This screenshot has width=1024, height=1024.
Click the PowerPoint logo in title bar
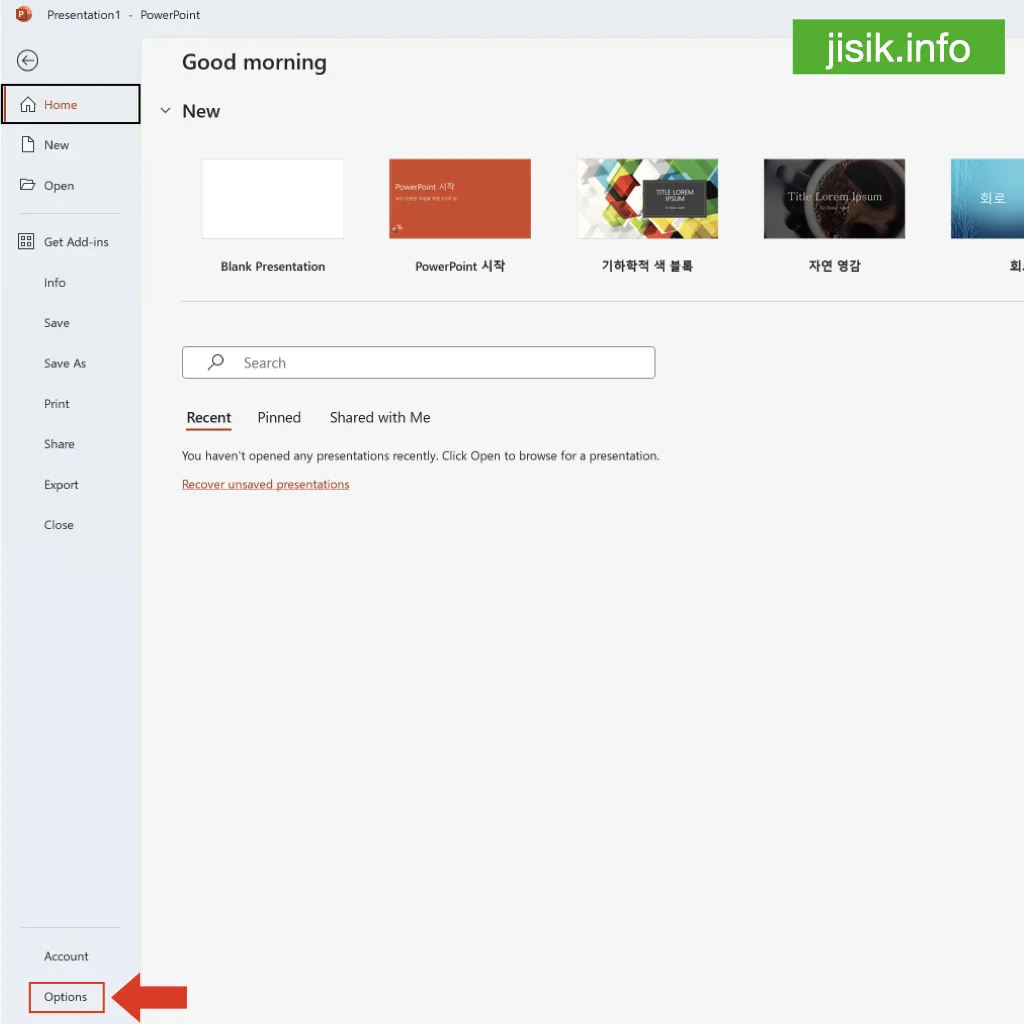tap(24, 14)
